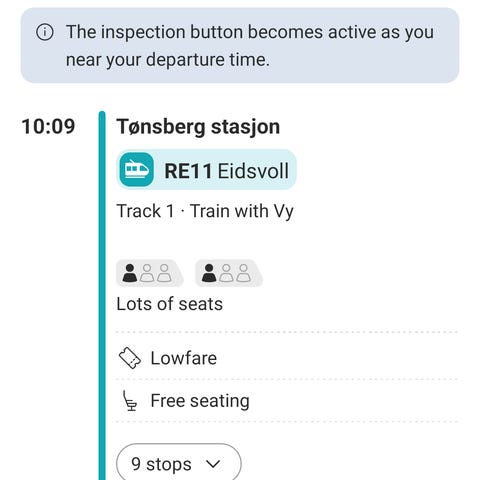Expand the 9 stops list
Image resolution: width=480 pixels, height=480 pixels.
[x=179, y=463]
